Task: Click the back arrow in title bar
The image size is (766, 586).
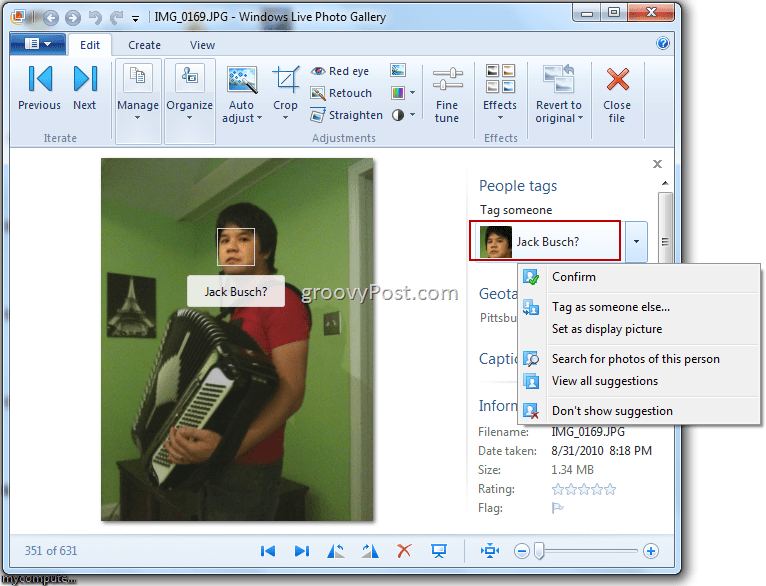Action: (x=51, y=18)
